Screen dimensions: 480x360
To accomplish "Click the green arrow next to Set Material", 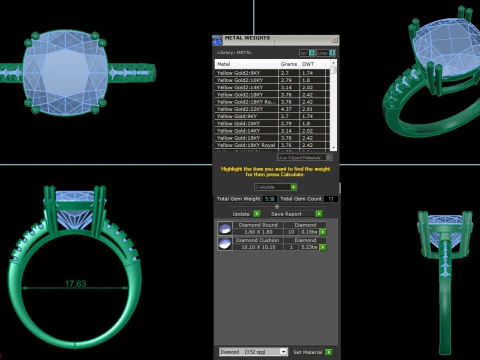I will coord(329,352).
